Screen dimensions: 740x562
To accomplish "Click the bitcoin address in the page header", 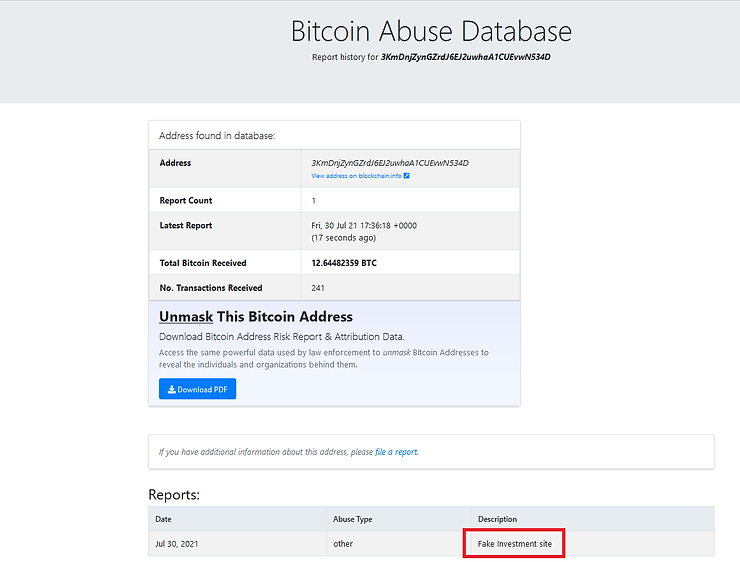I will (465, 57).
